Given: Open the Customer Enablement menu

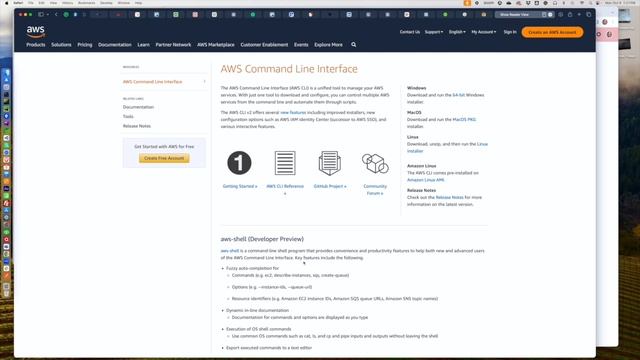Looking at the screenshot, I should coord(264,45).
